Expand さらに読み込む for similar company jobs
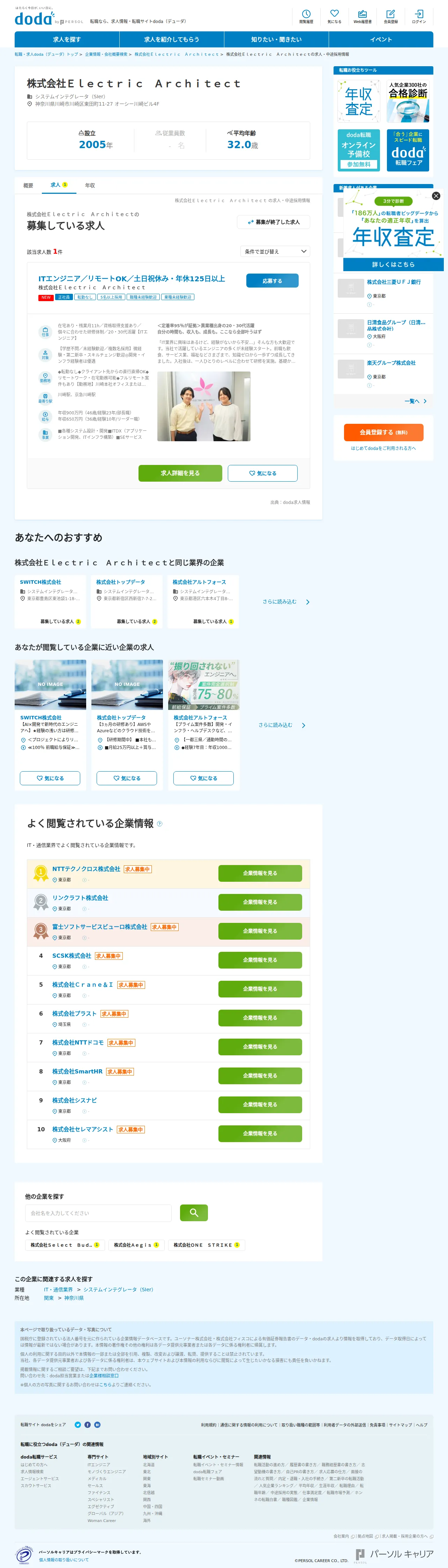This screenshot has width=448, height=1568. pos(282,725)
